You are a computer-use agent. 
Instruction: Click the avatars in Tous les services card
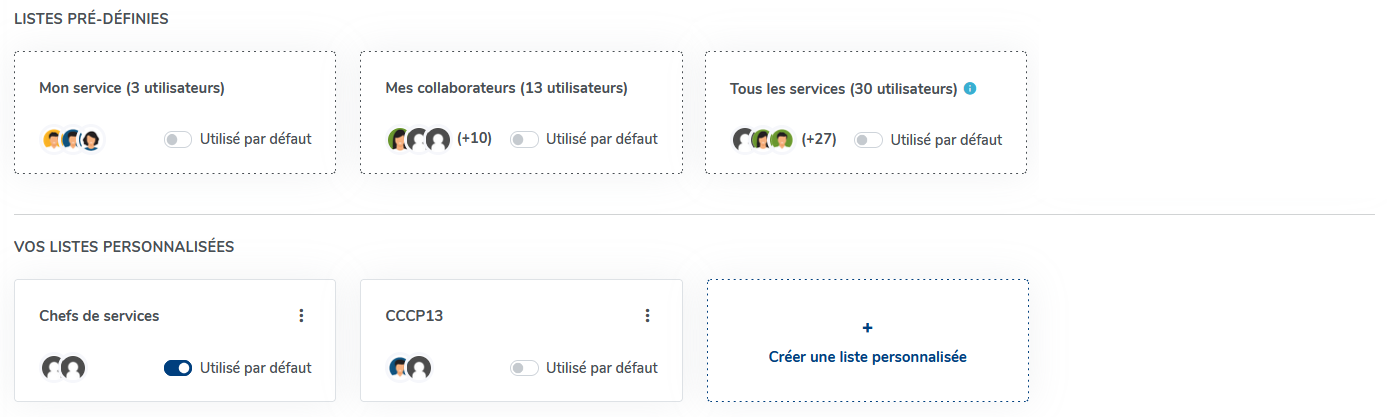(763, 140)
